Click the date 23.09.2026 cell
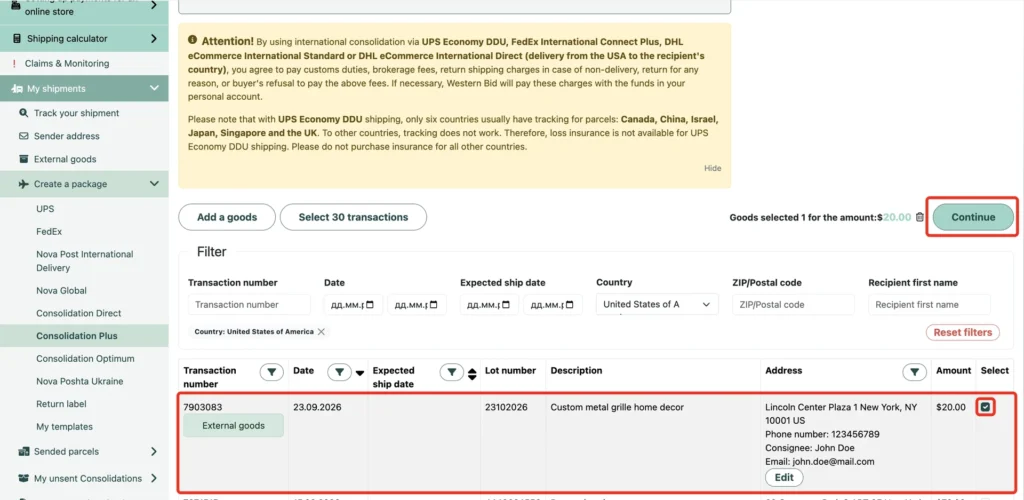Image resolution: width=1024 pixels, height=500 pixels. click(317, 407)
